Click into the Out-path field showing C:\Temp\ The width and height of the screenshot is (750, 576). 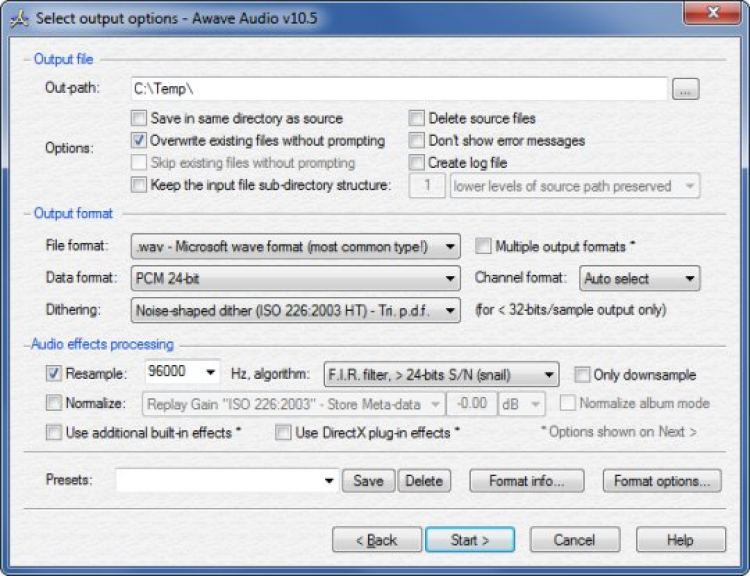point(399,89)
